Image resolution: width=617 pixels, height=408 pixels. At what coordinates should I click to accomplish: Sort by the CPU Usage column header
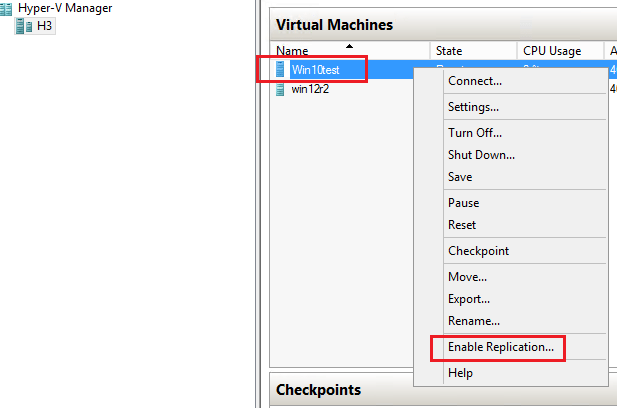pos(560,51)
